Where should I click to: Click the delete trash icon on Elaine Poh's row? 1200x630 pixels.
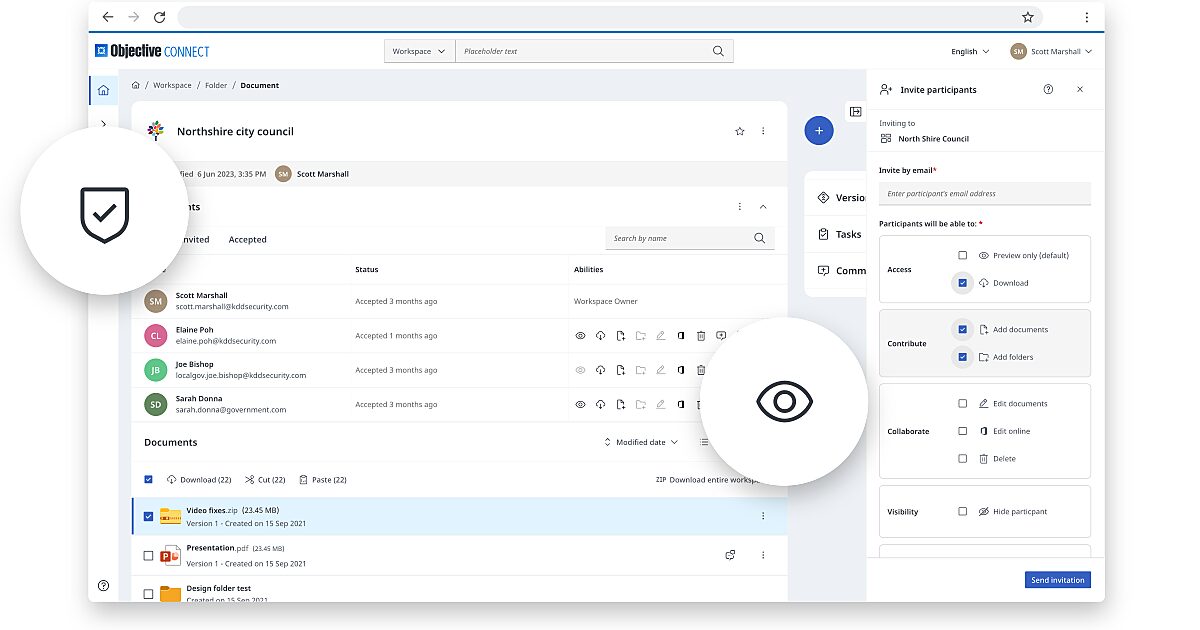pos(701,335)
